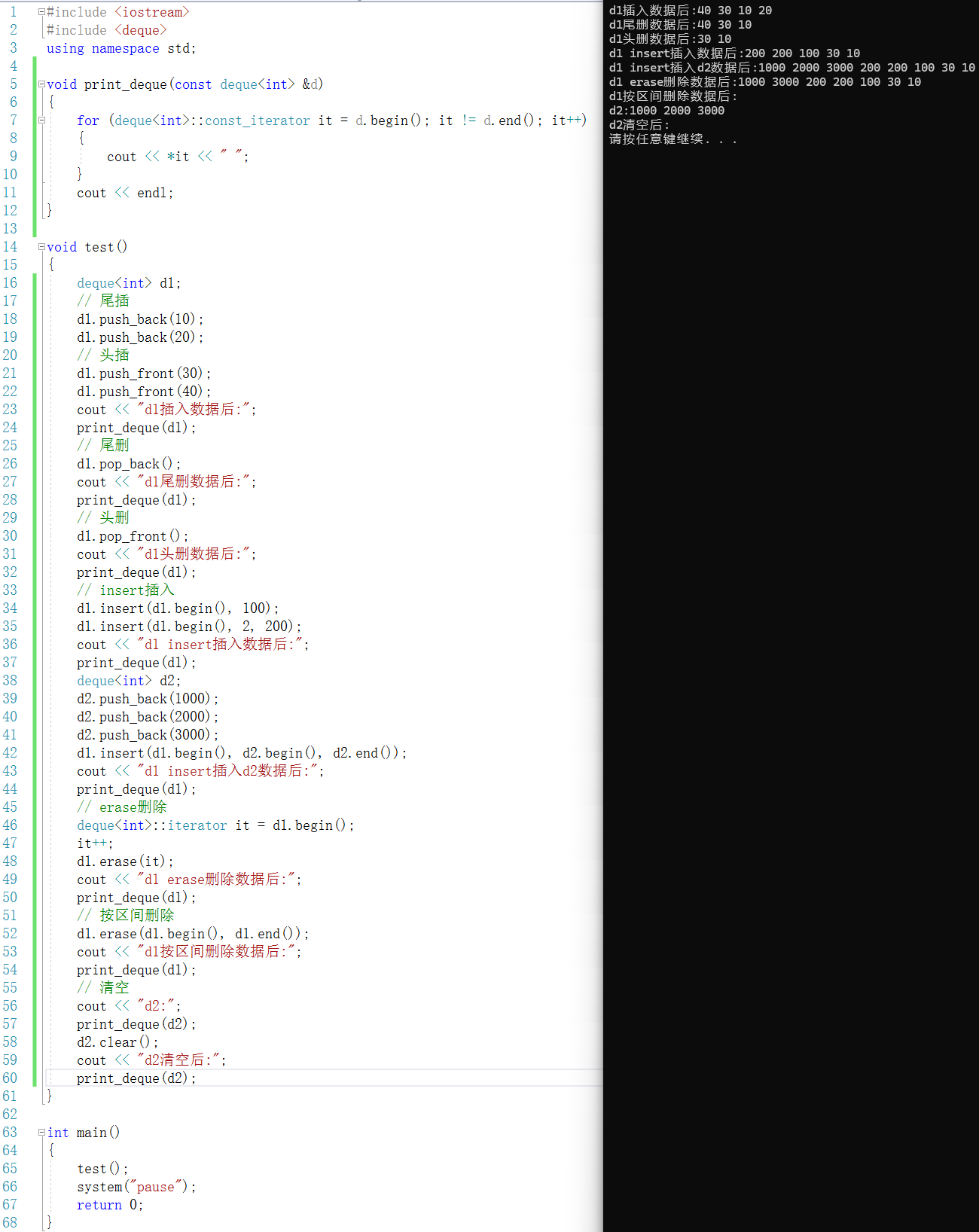Click the '// 清空' comment
The image size is (979, 1232).
(x=103, y=988)
